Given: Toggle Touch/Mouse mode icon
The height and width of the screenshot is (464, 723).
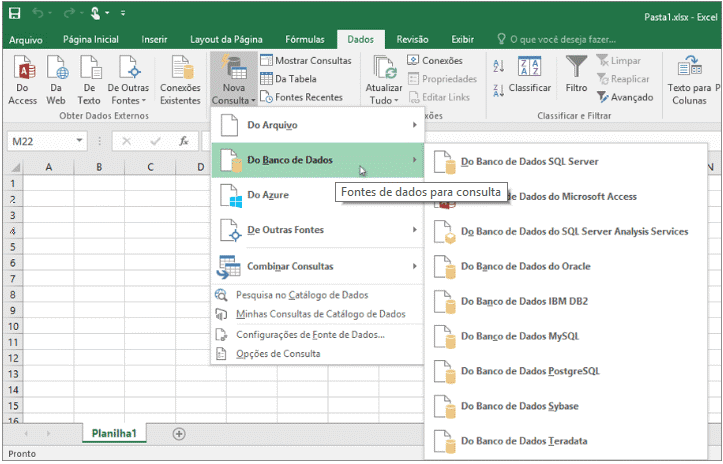Looking at the screenshot, I should coord(95,13).
